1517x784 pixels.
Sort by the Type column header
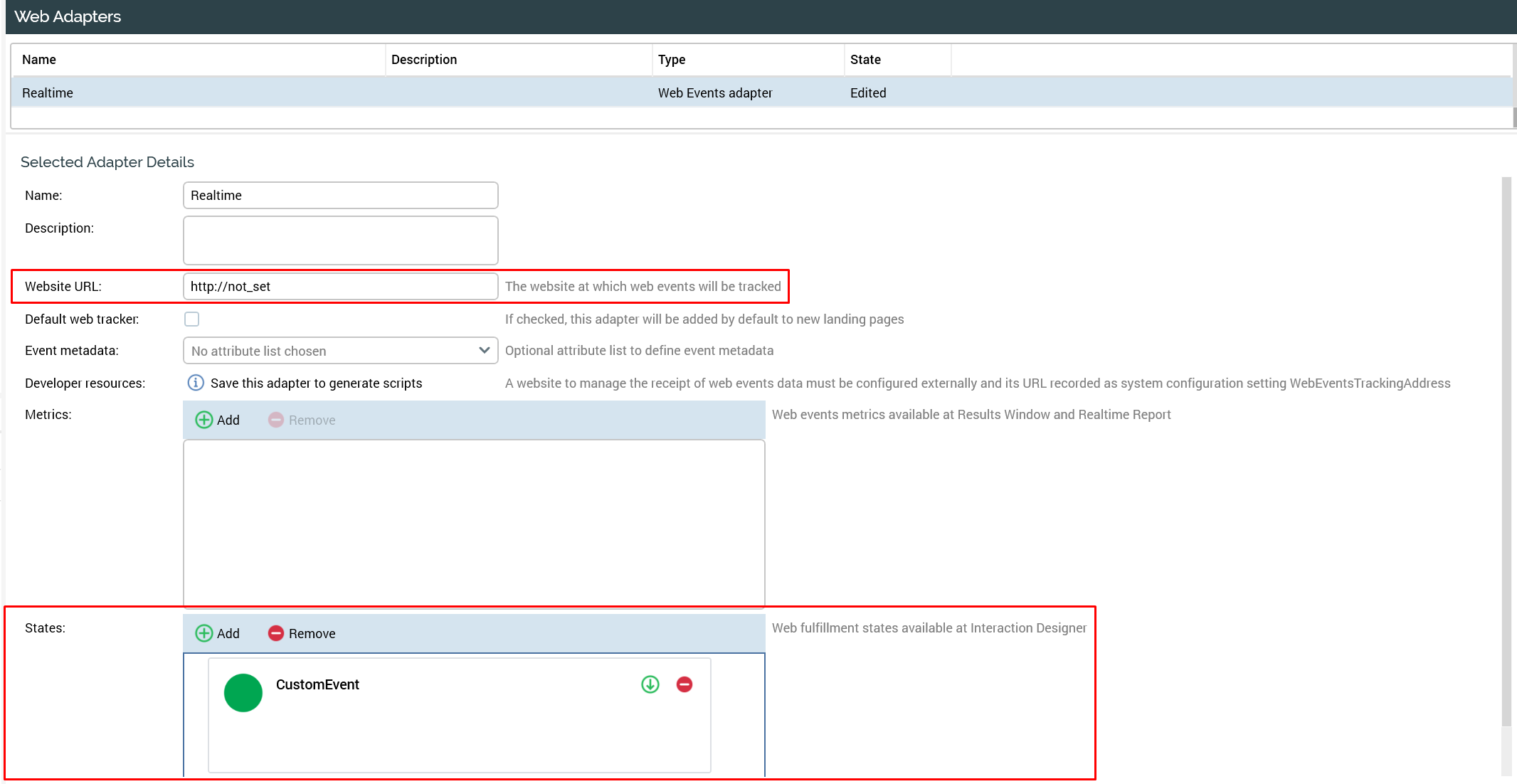click(672, 60)
